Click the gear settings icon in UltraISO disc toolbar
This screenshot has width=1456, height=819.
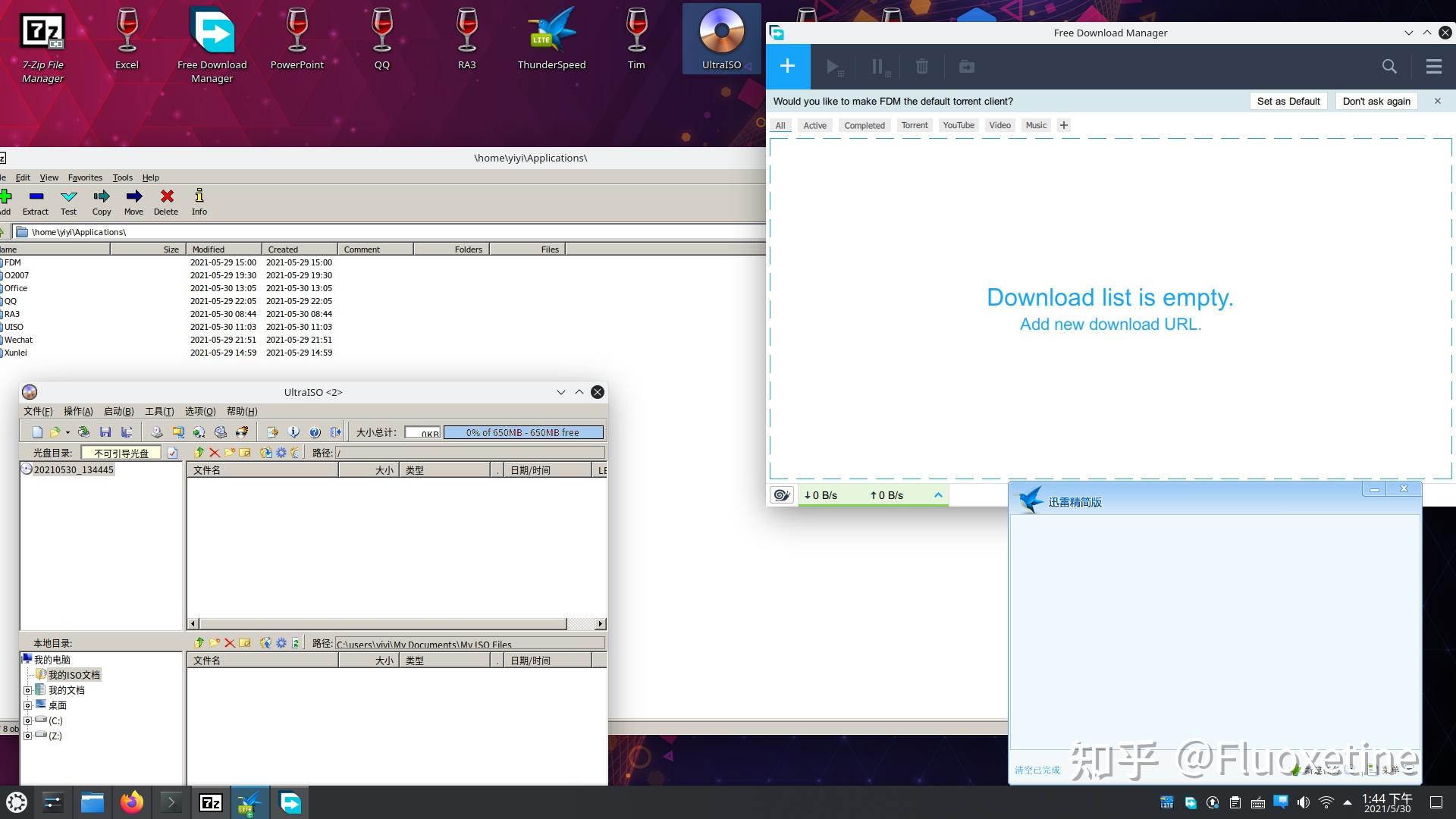(281, 453)
